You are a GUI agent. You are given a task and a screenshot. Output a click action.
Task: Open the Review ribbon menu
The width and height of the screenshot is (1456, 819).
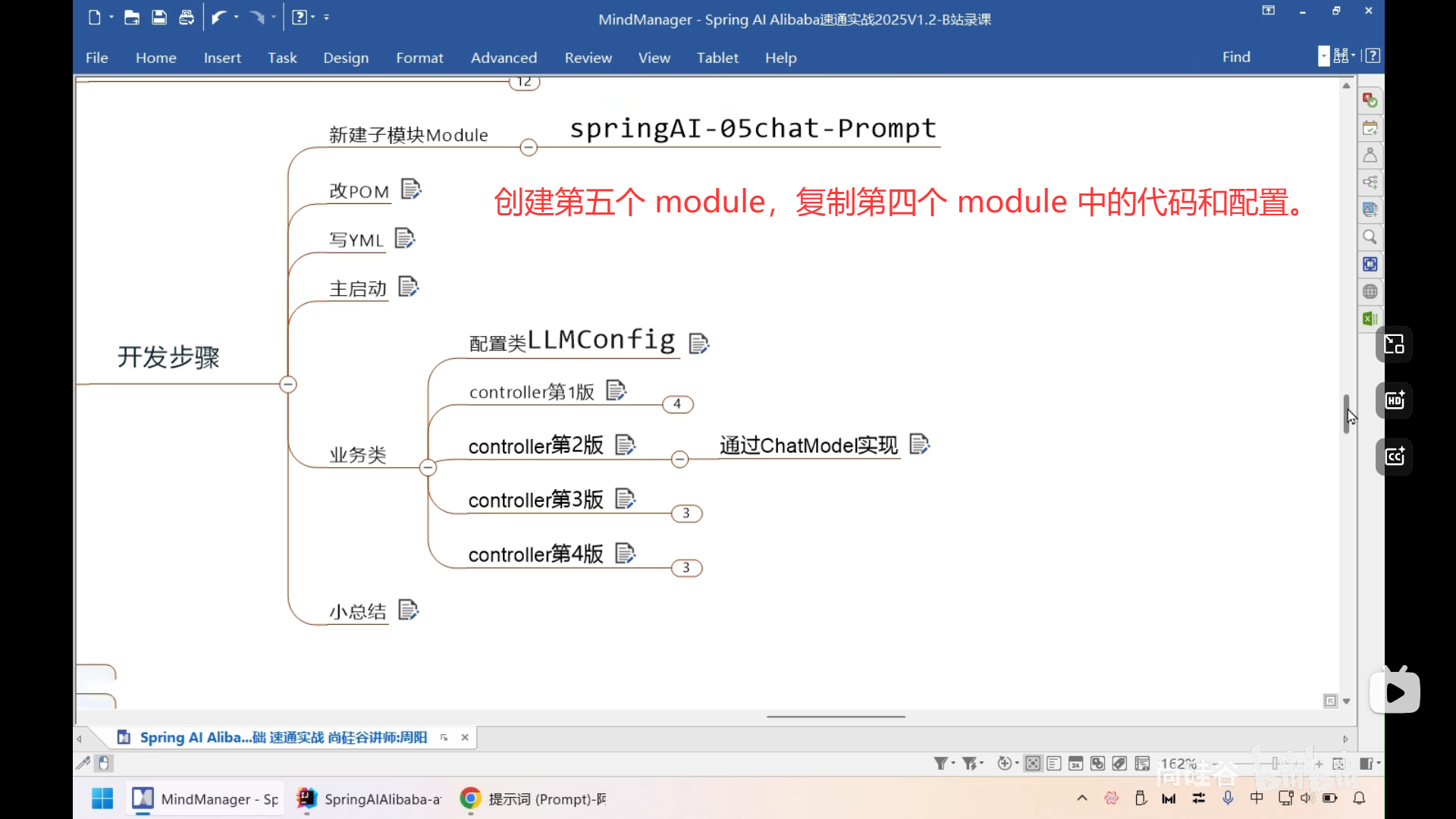pyautogui.click(x=588, y=57)
